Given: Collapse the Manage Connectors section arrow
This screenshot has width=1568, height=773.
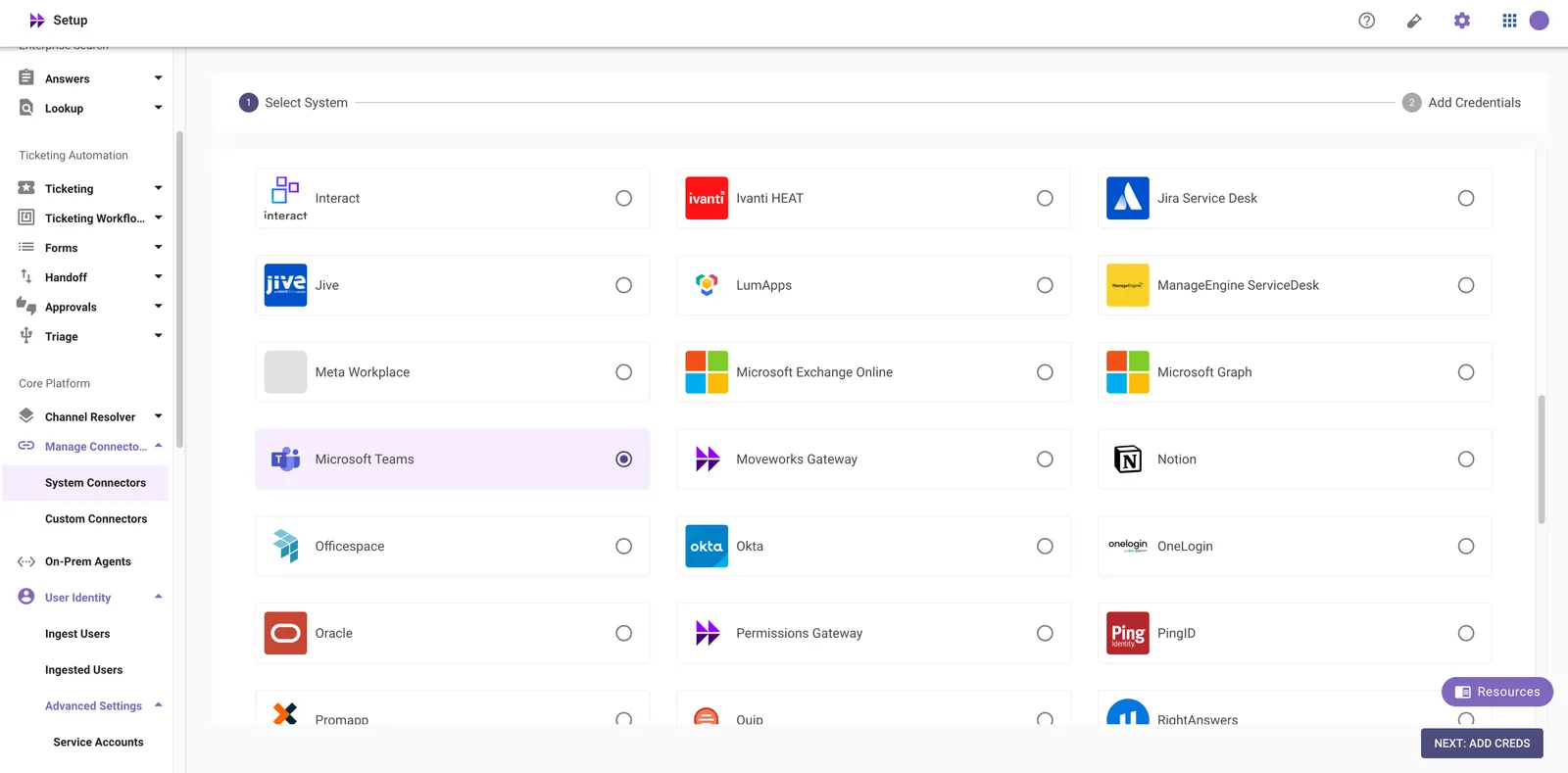Looking at the screenshot, I should click(158, 446).
